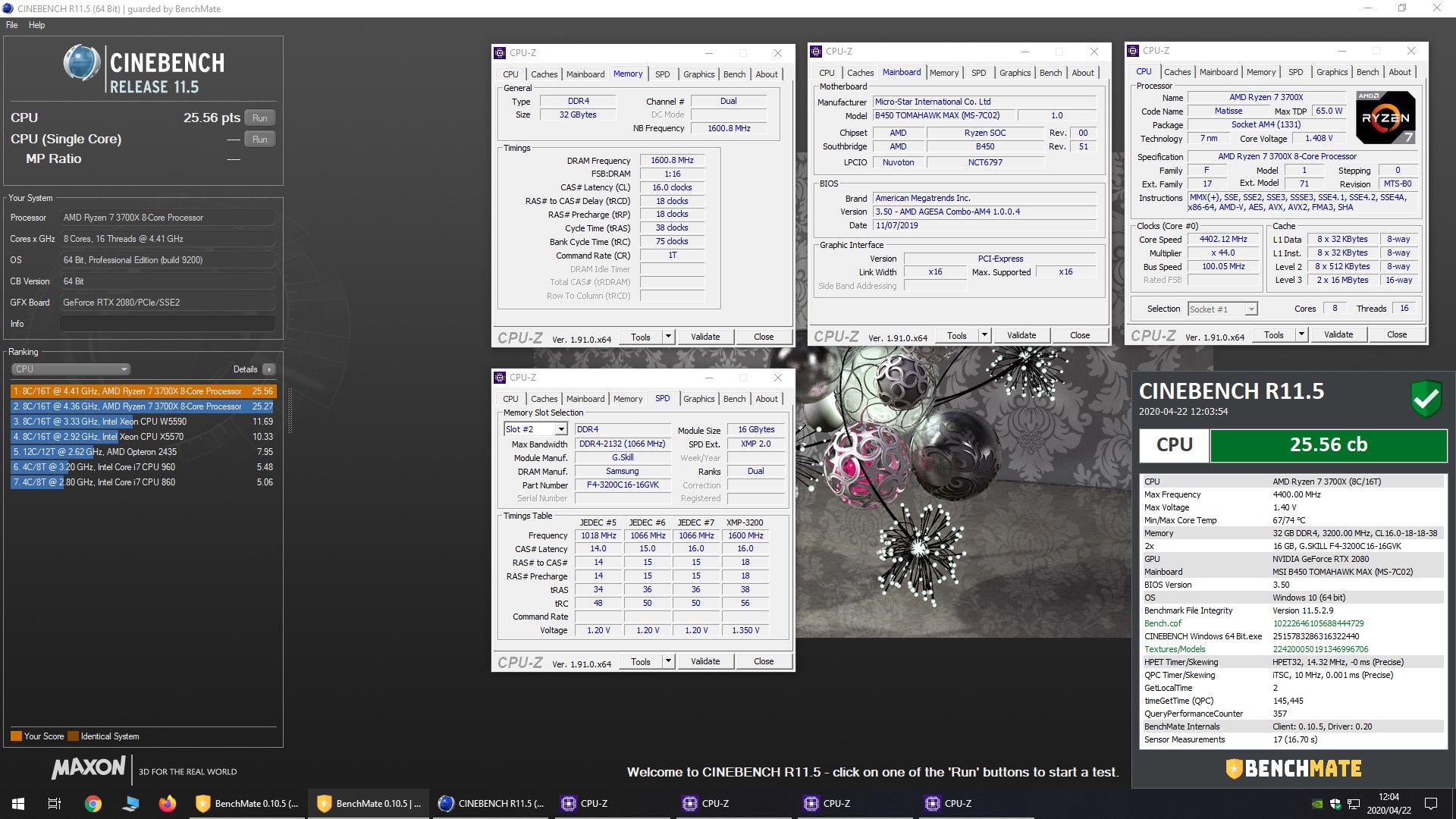Switch to CINEBENCH R11.5 taskbar item
The image size is (1456, 819).
(x=491, y=803)
